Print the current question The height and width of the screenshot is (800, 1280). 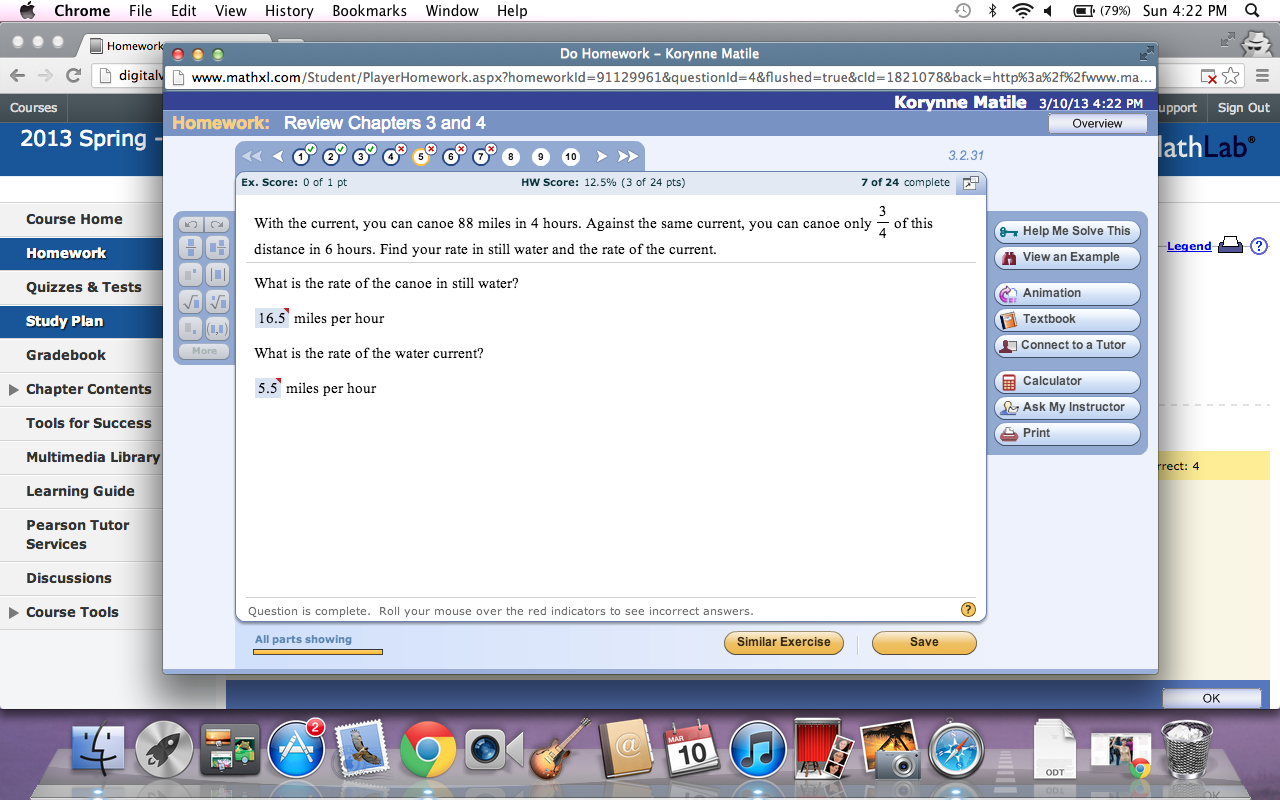click(1067, 433)
